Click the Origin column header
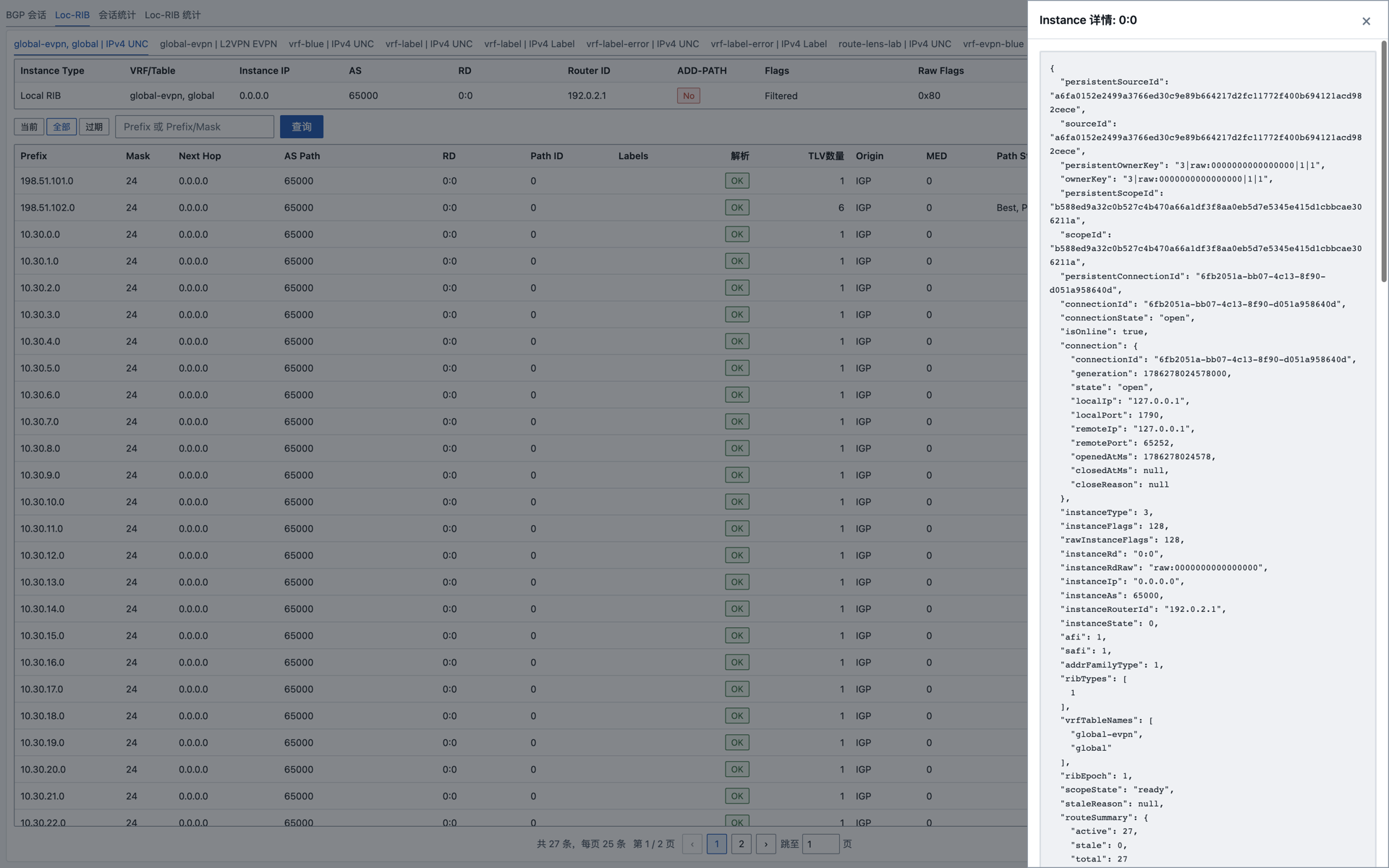This screenshot has height=868, width=1389. 870,156
